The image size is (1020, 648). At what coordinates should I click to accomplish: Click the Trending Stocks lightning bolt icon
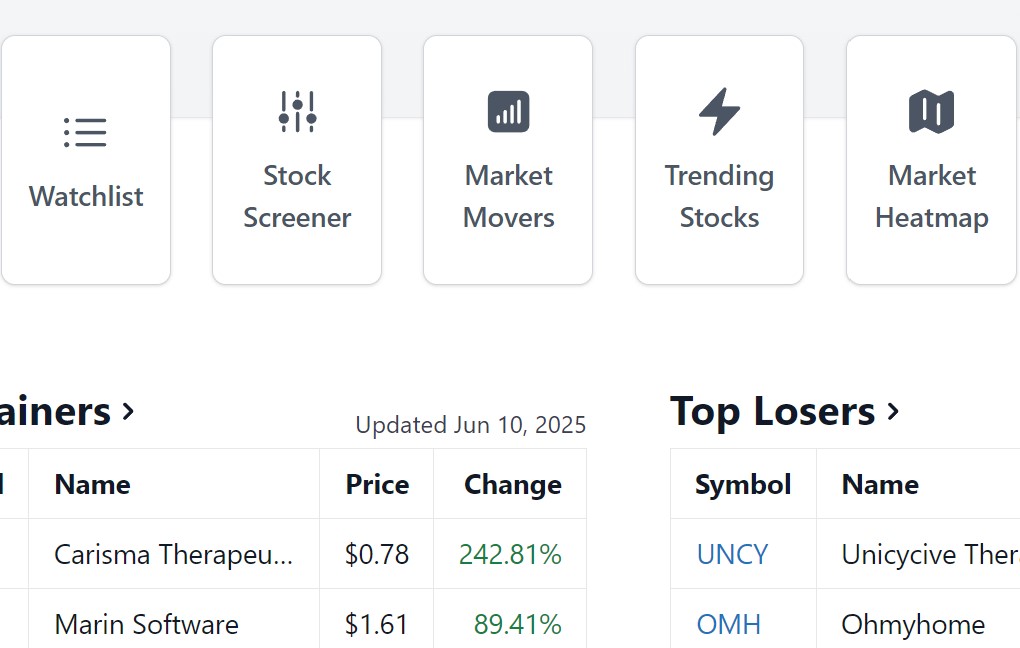(719, 111)
